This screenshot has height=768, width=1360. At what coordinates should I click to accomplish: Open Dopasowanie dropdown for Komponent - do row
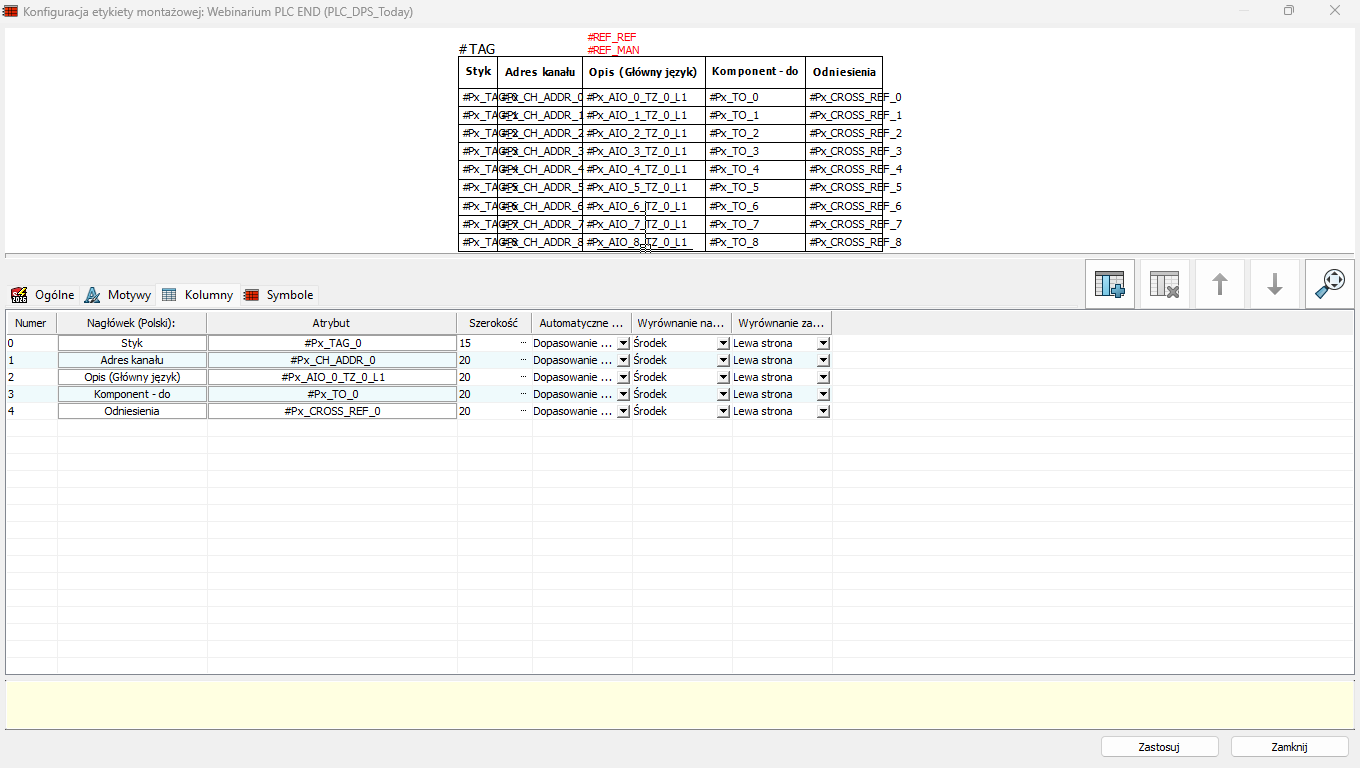click(623, 394)
